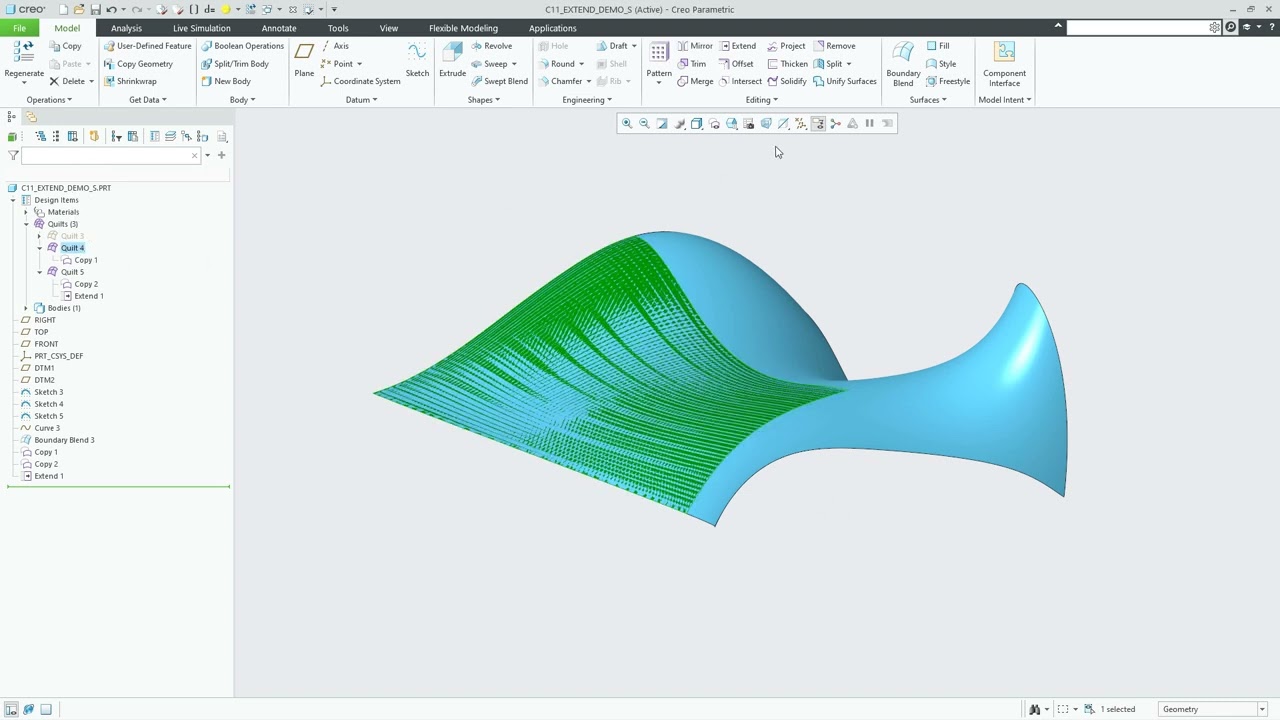Screen dimensions: 1280x720
Task: Select the Swept Blend tool
Action: pyautogui.click(x=499, y=82)
